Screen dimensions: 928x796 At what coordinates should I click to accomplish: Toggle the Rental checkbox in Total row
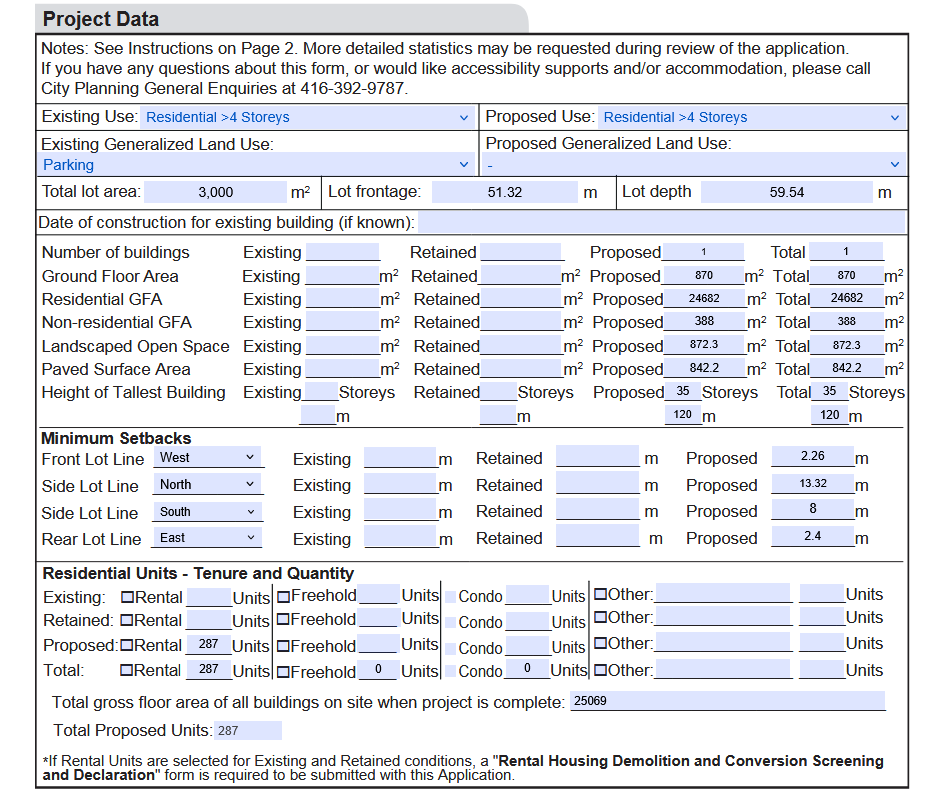click(127, 671)
